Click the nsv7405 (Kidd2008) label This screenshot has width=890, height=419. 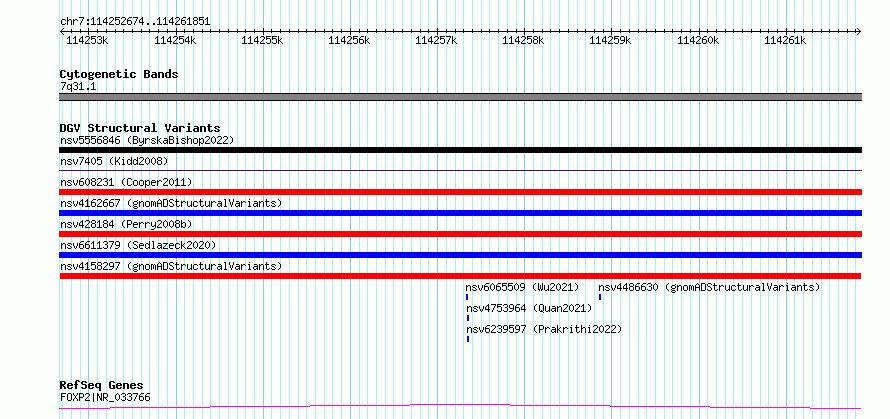point(114,161)
